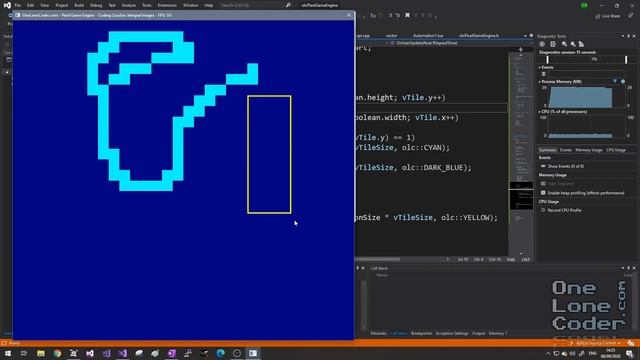The width and height of the screenshot is (640, 360).
Task: Click the feedback icon beside Live Share
Action: pos(631,16)
